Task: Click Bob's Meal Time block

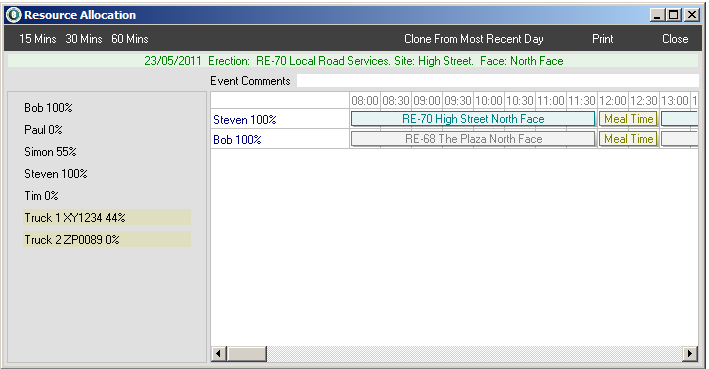Action: coord(628,139)
